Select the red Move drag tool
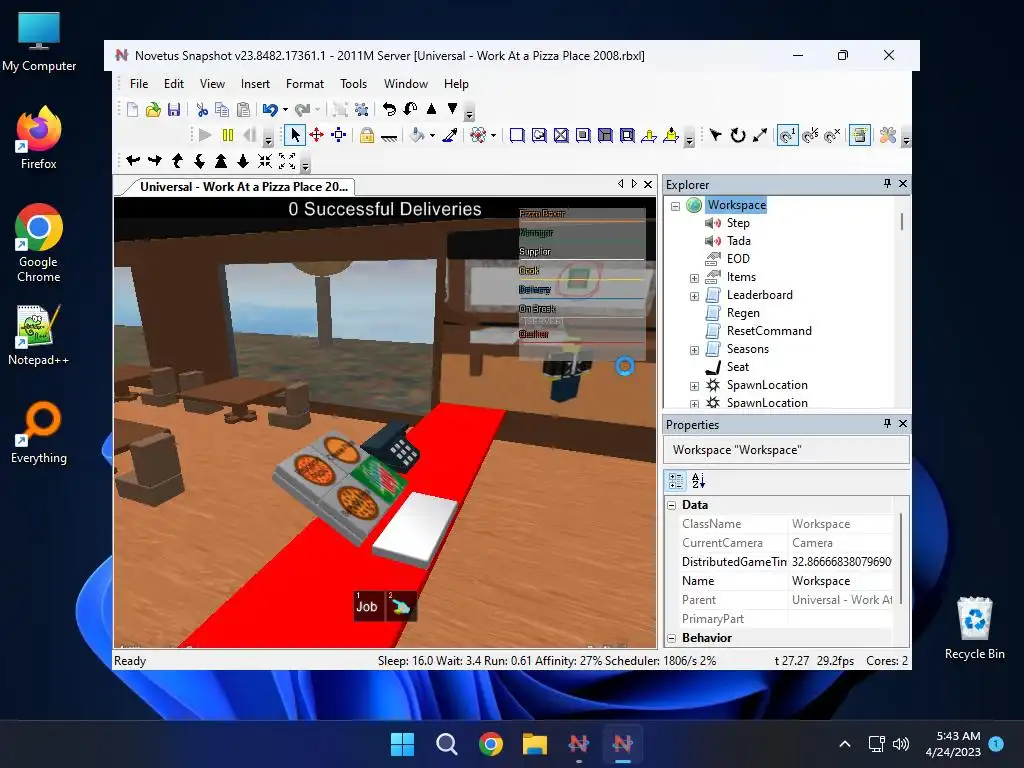1024x768 pixels. 317,135
